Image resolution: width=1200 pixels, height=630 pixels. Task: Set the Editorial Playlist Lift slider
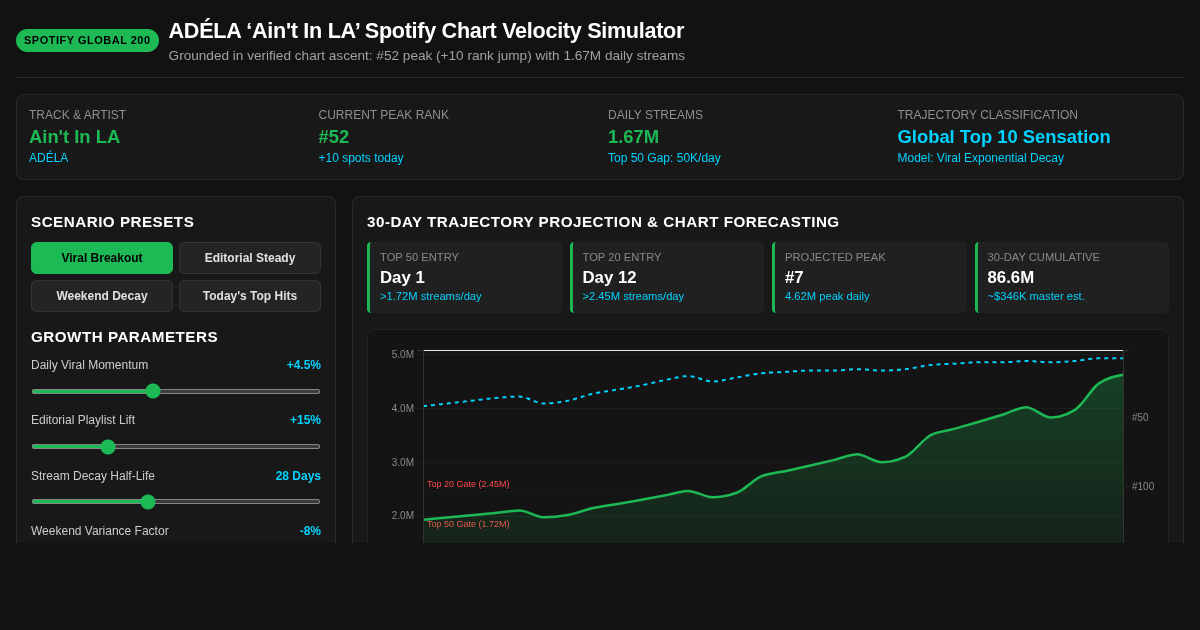pos(176,446)
